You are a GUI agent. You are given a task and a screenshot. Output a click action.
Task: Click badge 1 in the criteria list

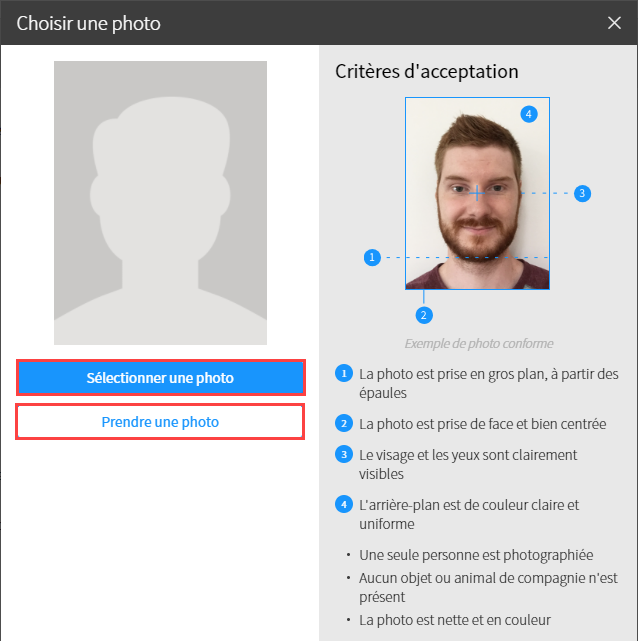click(343, 374)
